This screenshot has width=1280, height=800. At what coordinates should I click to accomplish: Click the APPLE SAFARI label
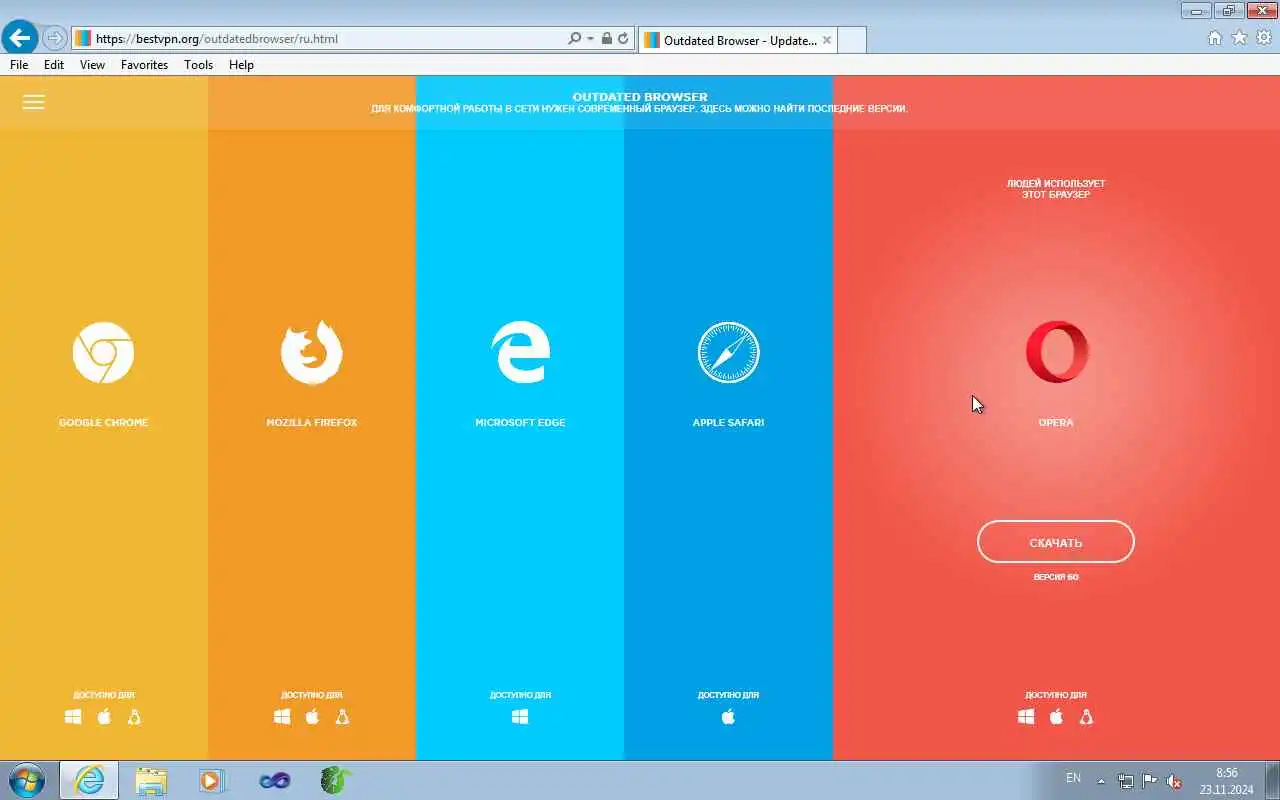(728, 423)
